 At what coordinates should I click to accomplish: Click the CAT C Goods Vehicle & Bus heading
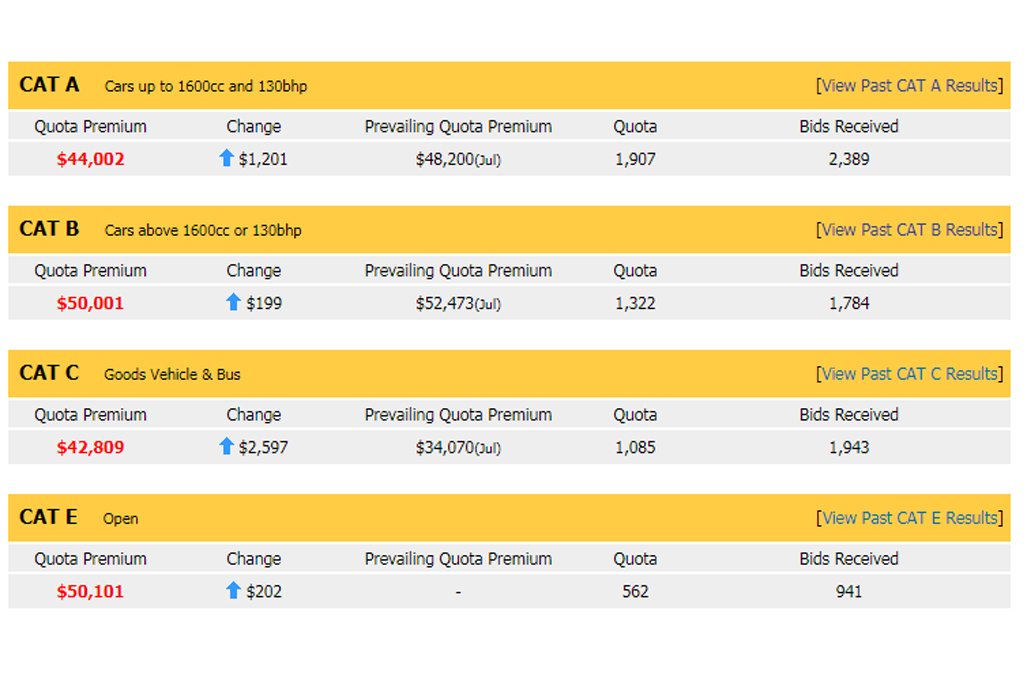(x=130, y=373)
